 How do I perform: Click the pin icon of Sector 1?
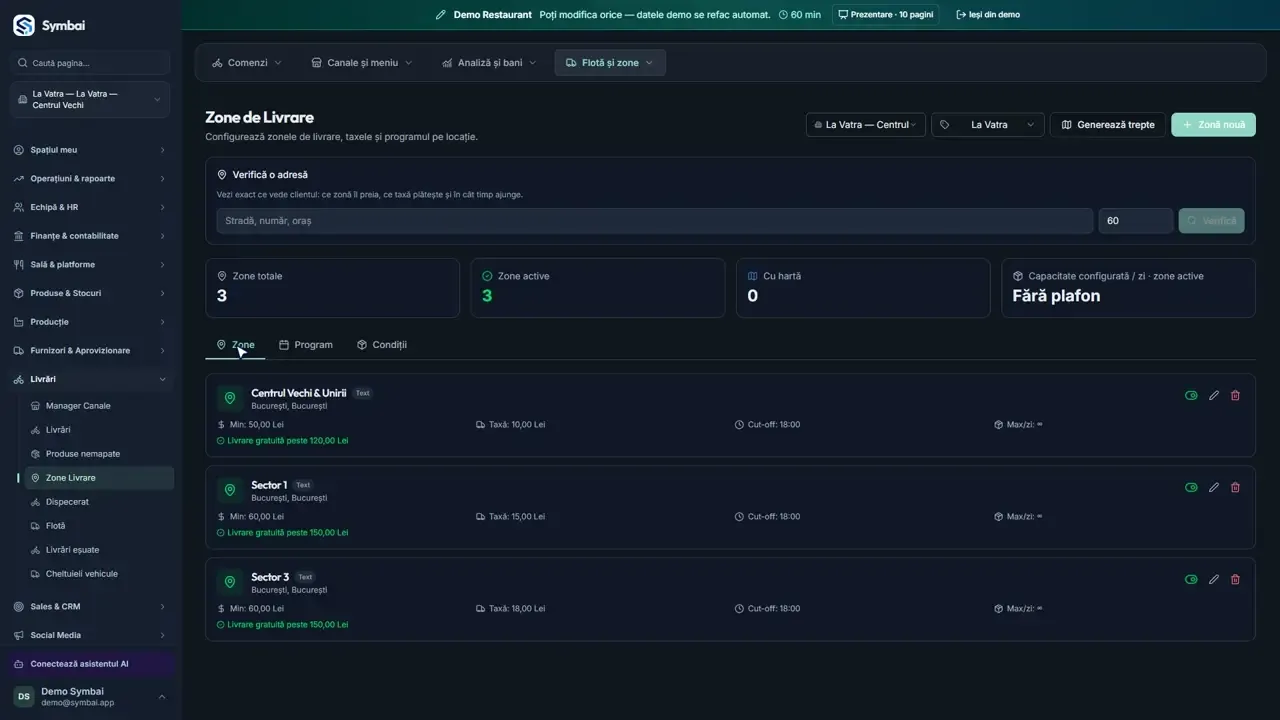click(230, 490)
